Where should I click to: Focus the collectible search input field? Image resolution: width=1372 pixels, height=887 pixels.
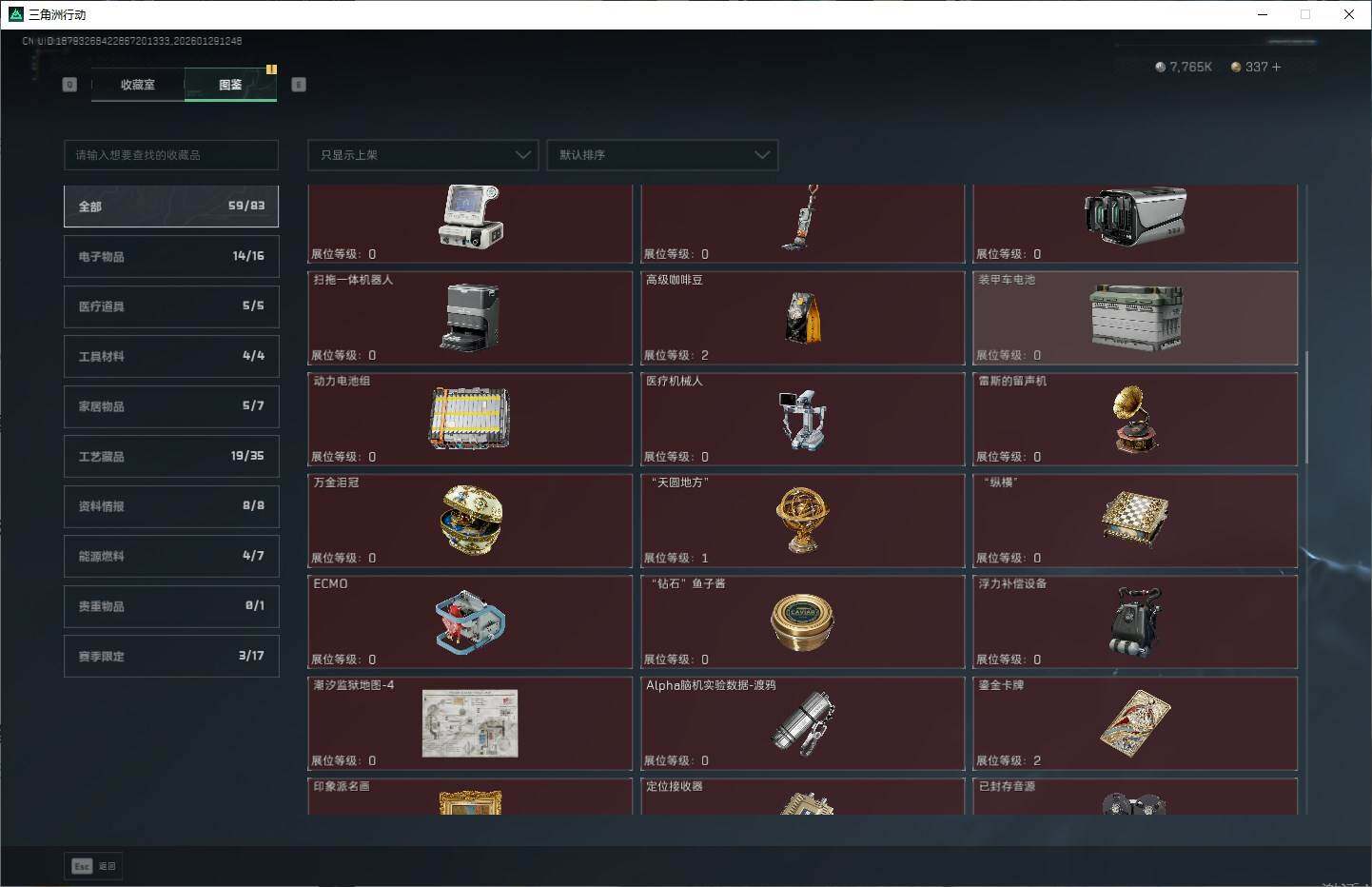click(171, 155)
